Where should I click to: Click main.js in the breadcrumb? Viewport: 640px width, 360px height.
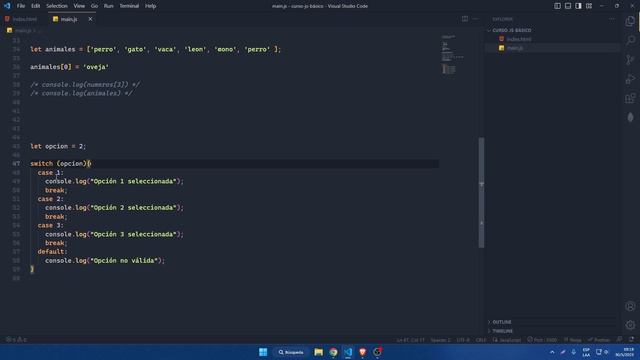click(x=23, y=30)
